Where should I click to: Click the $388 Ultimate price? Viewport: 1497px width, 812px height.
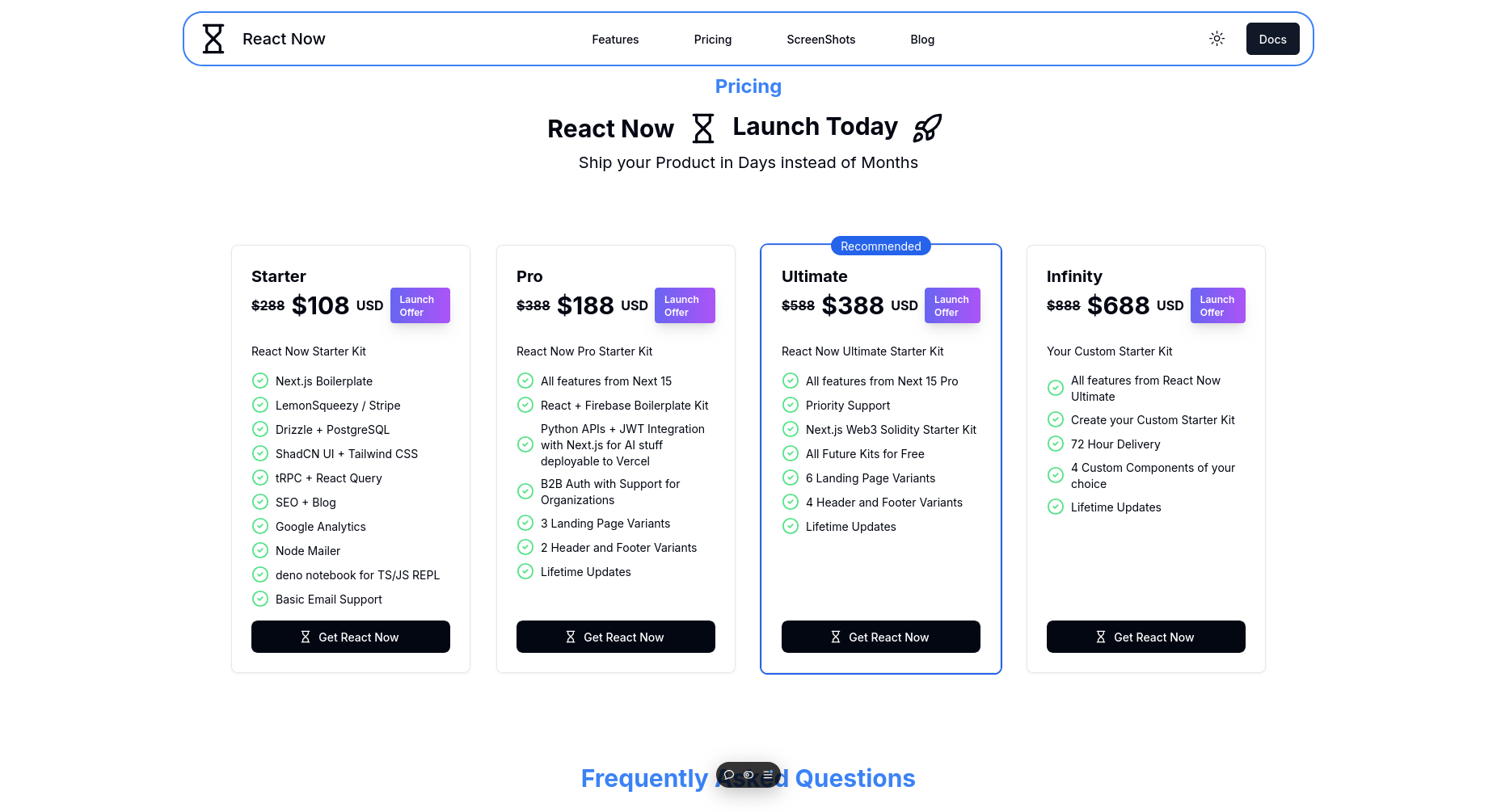[x=853, y=305]
